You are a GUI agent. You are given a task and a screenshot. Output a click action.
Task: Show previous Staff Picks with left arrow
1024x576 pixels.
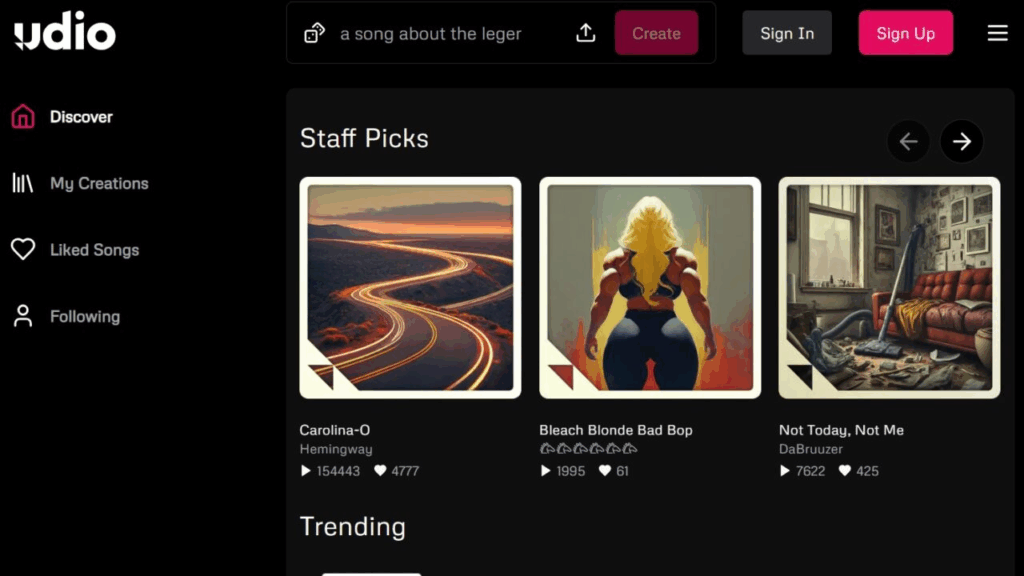(908, 142)
